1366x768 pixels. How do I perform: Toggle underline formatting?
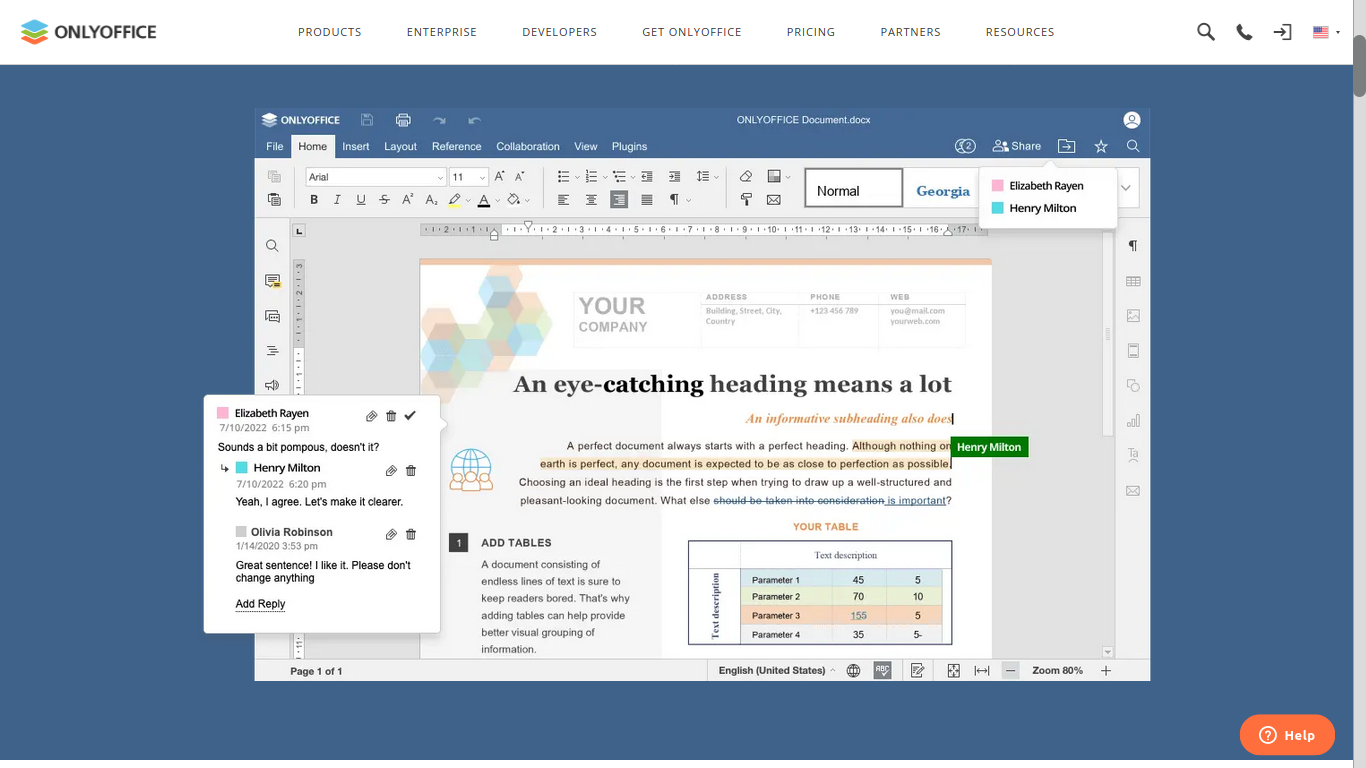(361, 200)
